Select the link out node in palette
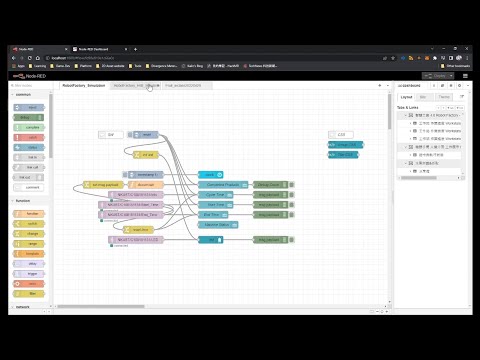This screenshot has height=360, width=480. [29, 177]
